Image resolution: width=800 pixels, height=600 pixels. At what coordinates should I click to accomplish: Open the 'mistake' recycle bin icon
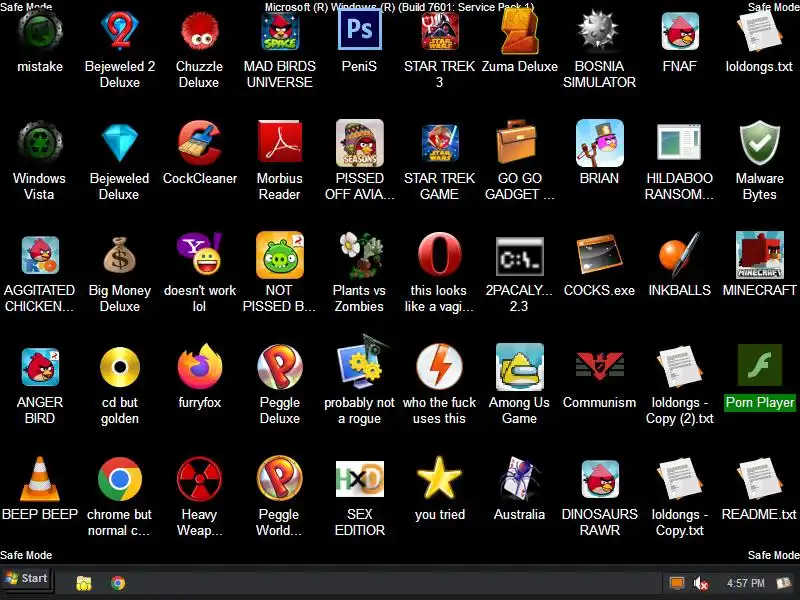pos(40,32)
